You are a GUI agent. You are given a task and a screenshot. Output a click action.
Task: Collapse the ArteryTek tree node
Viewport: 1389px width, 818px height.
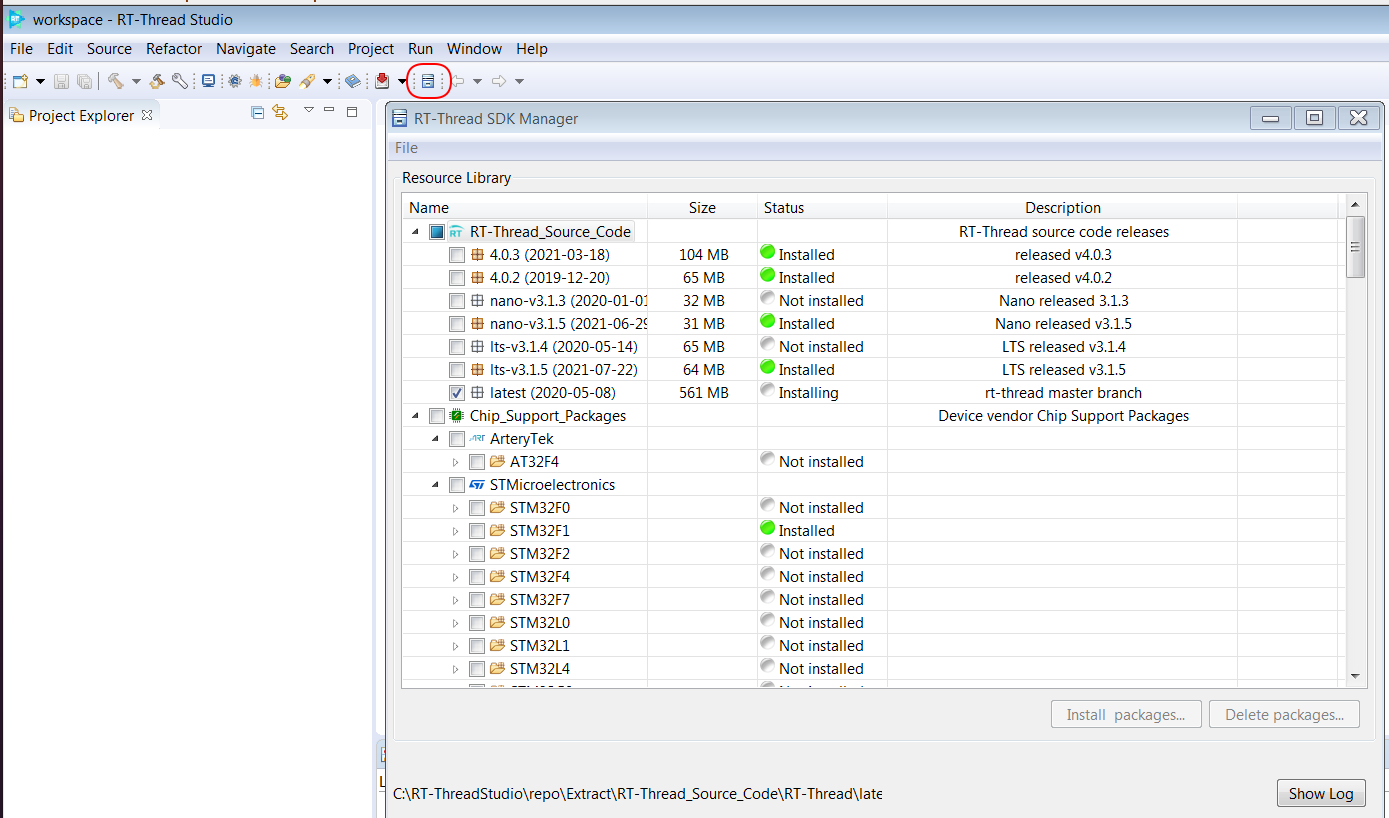(436, 439)
